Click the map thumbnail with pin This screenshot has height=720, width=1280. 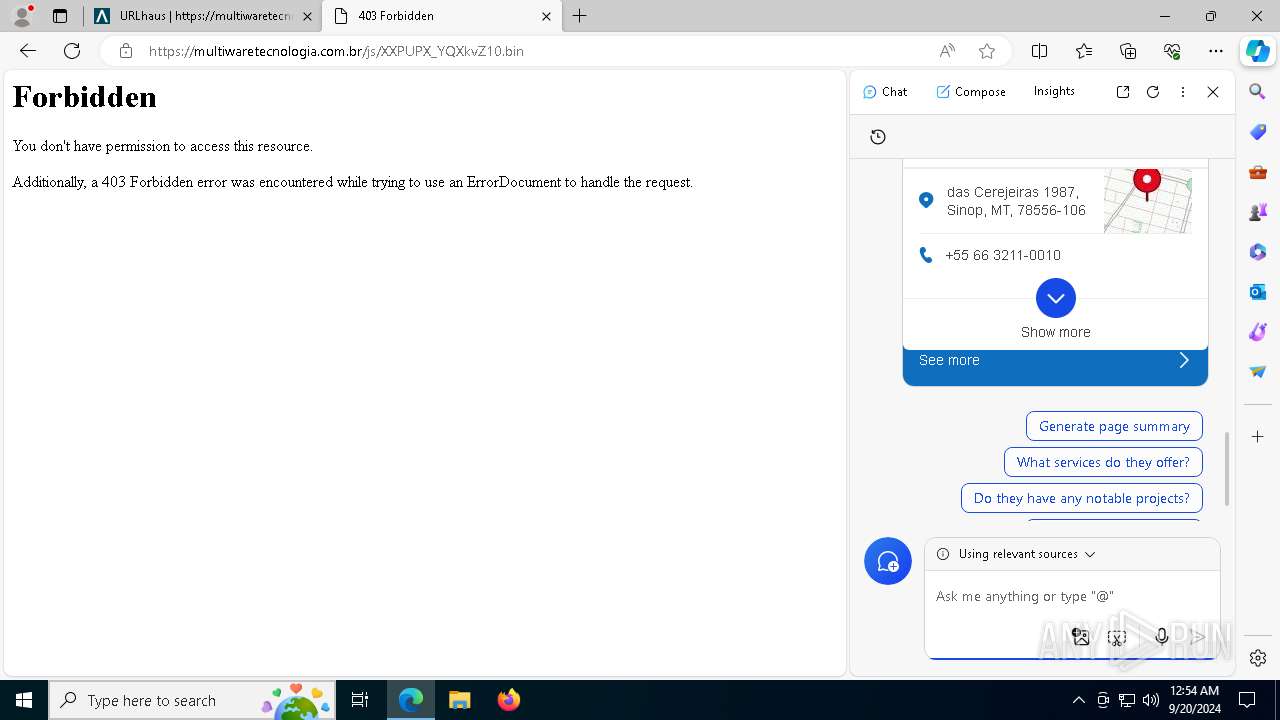pos(1148,200)
